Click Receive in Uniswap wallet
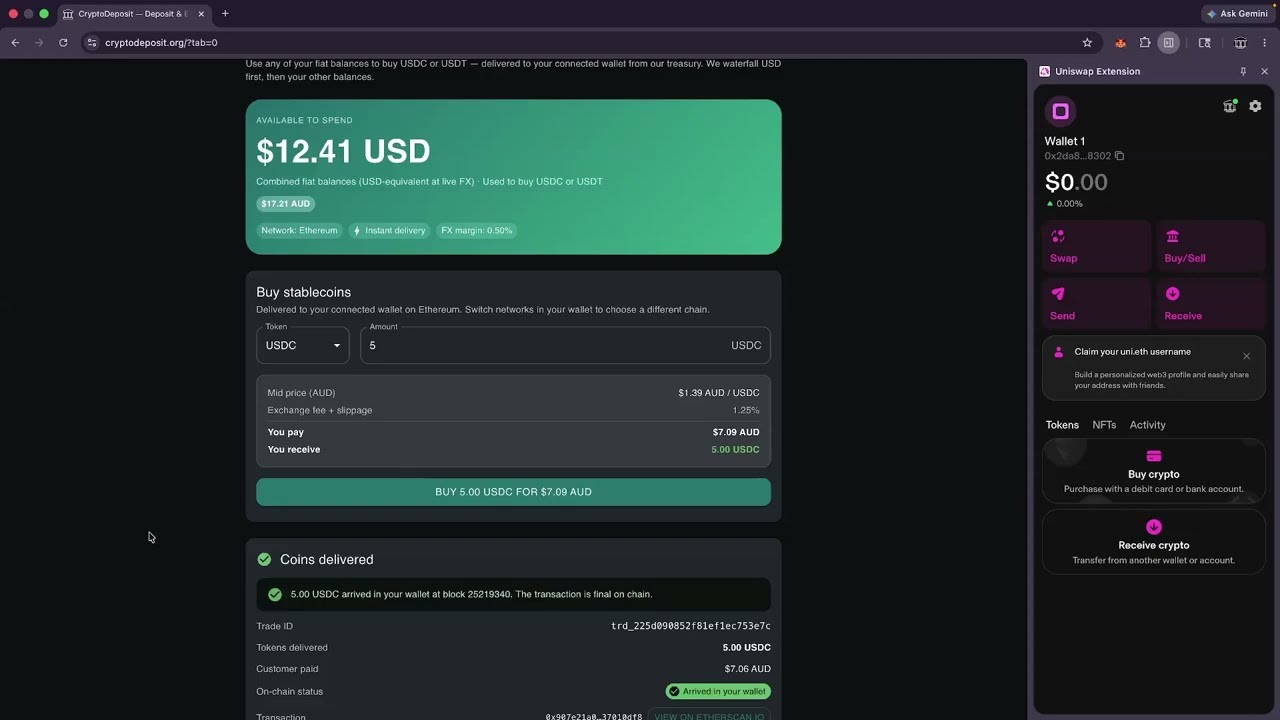Viewport: 1280px width, 720px height. pos(1211,304)
